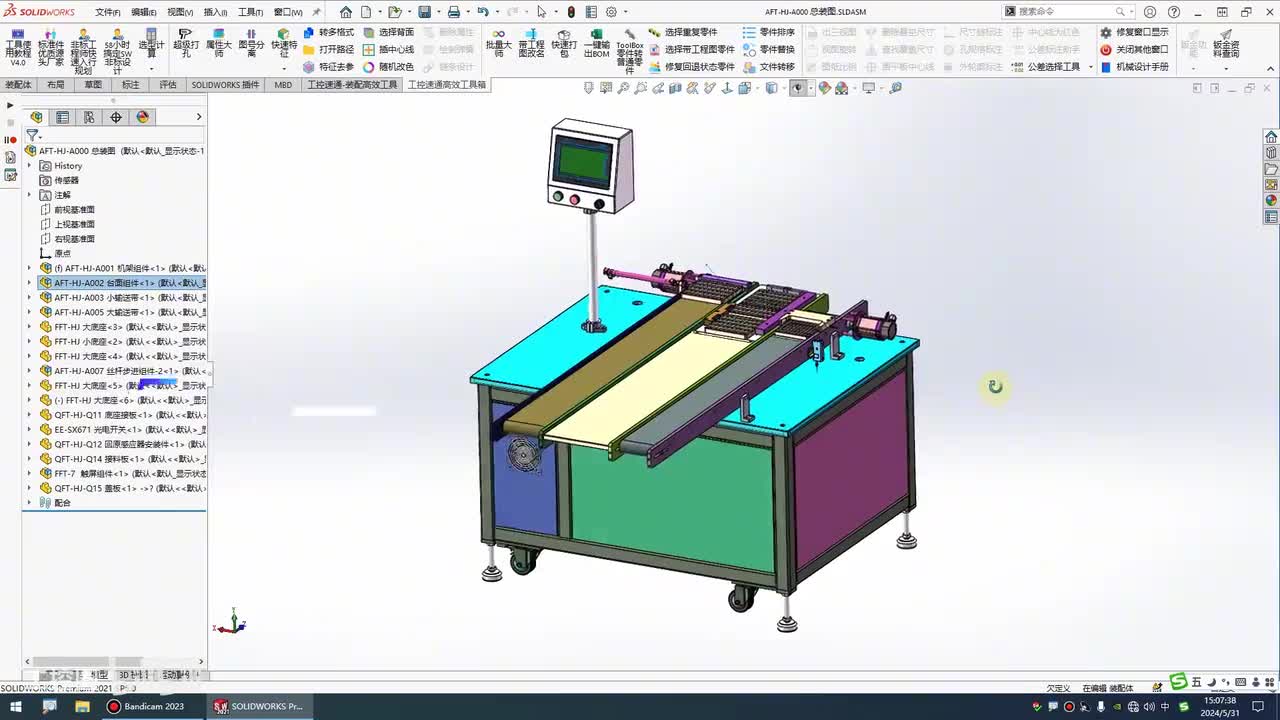Open the 工具使用教程 V4.0 tool
This screenshot has height=720, width=1280.
tap(18, 48)
